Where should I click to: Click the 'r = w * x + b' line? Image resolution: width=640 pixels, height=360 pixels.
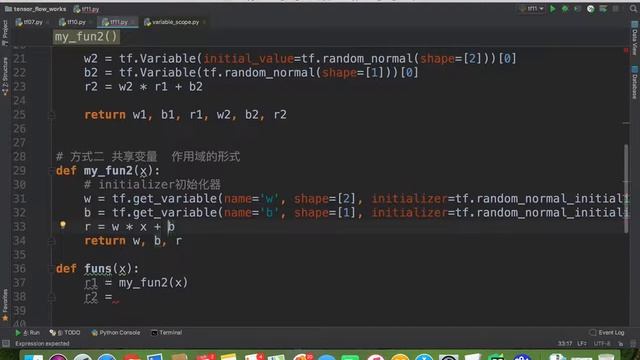tap(129, 227)
